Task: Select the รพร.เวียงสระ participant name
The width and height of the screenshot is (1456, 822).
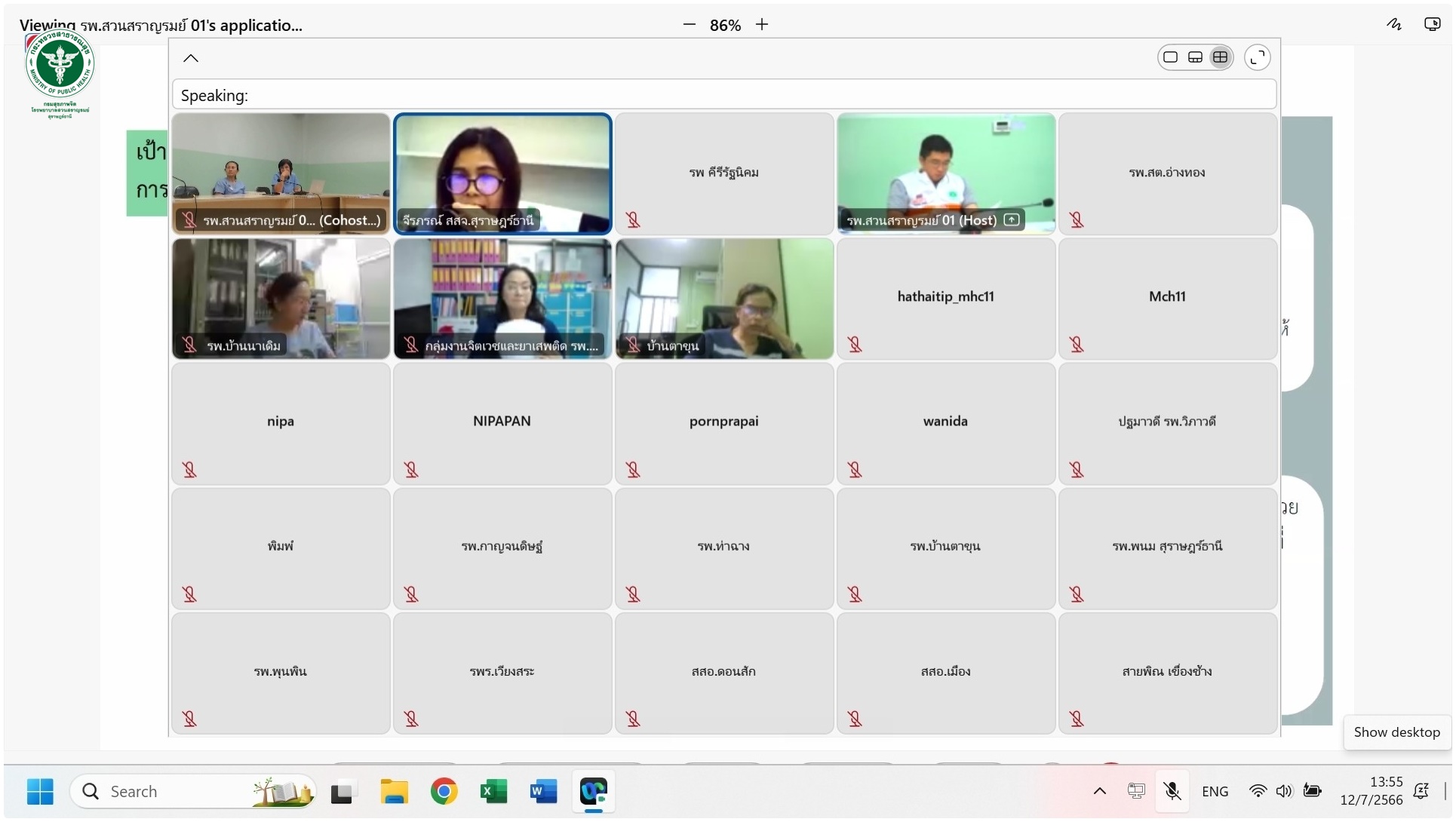Action: tap(502, 670)
